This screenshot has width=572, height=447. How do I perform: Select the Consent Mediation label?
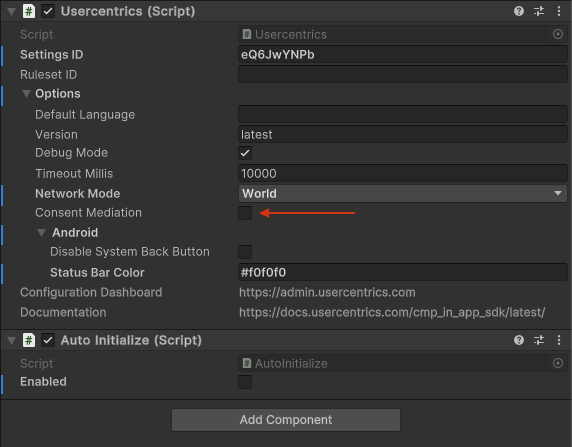point(88,213)
